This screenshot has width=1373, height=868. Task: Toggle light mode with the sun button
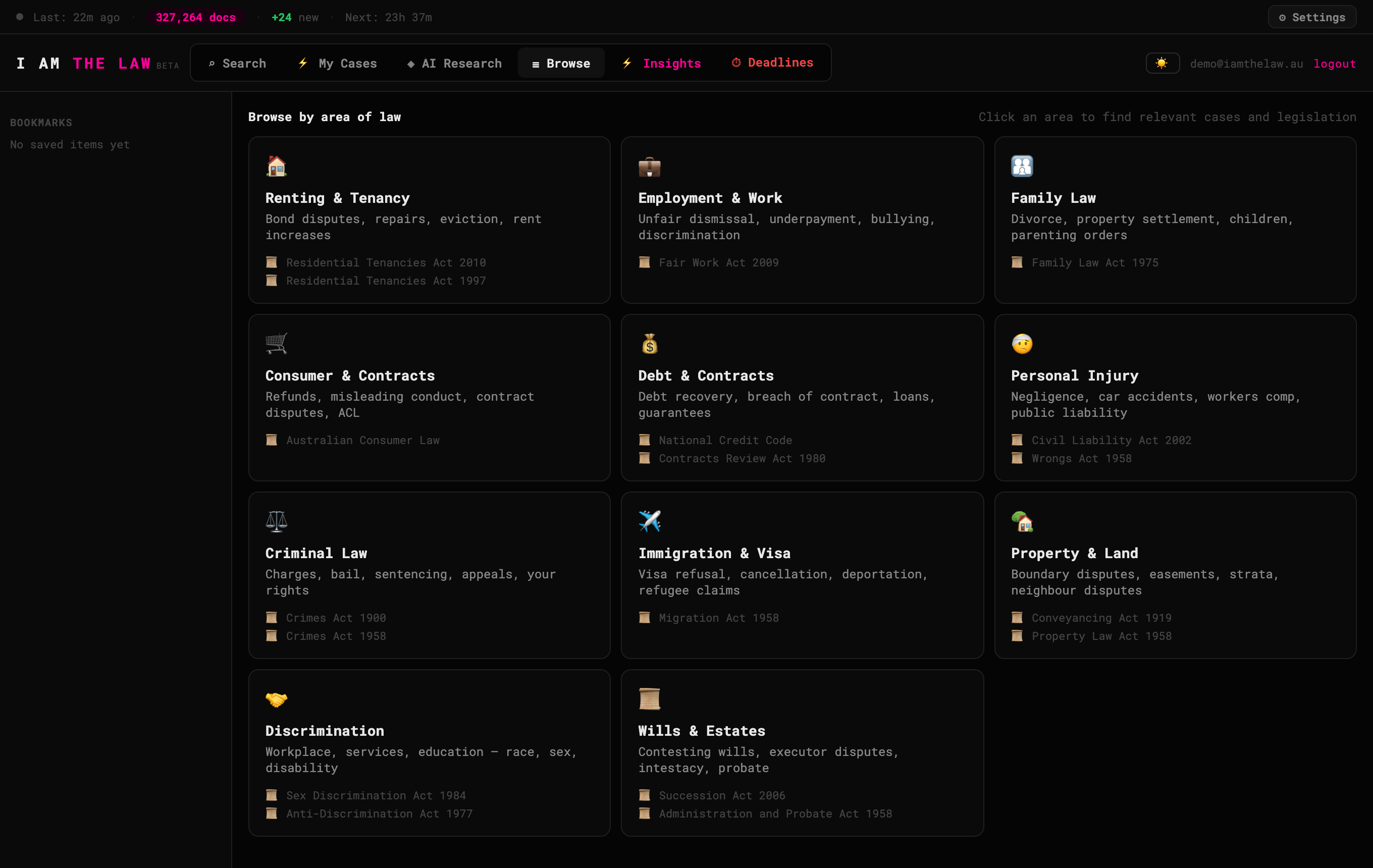1162,63
